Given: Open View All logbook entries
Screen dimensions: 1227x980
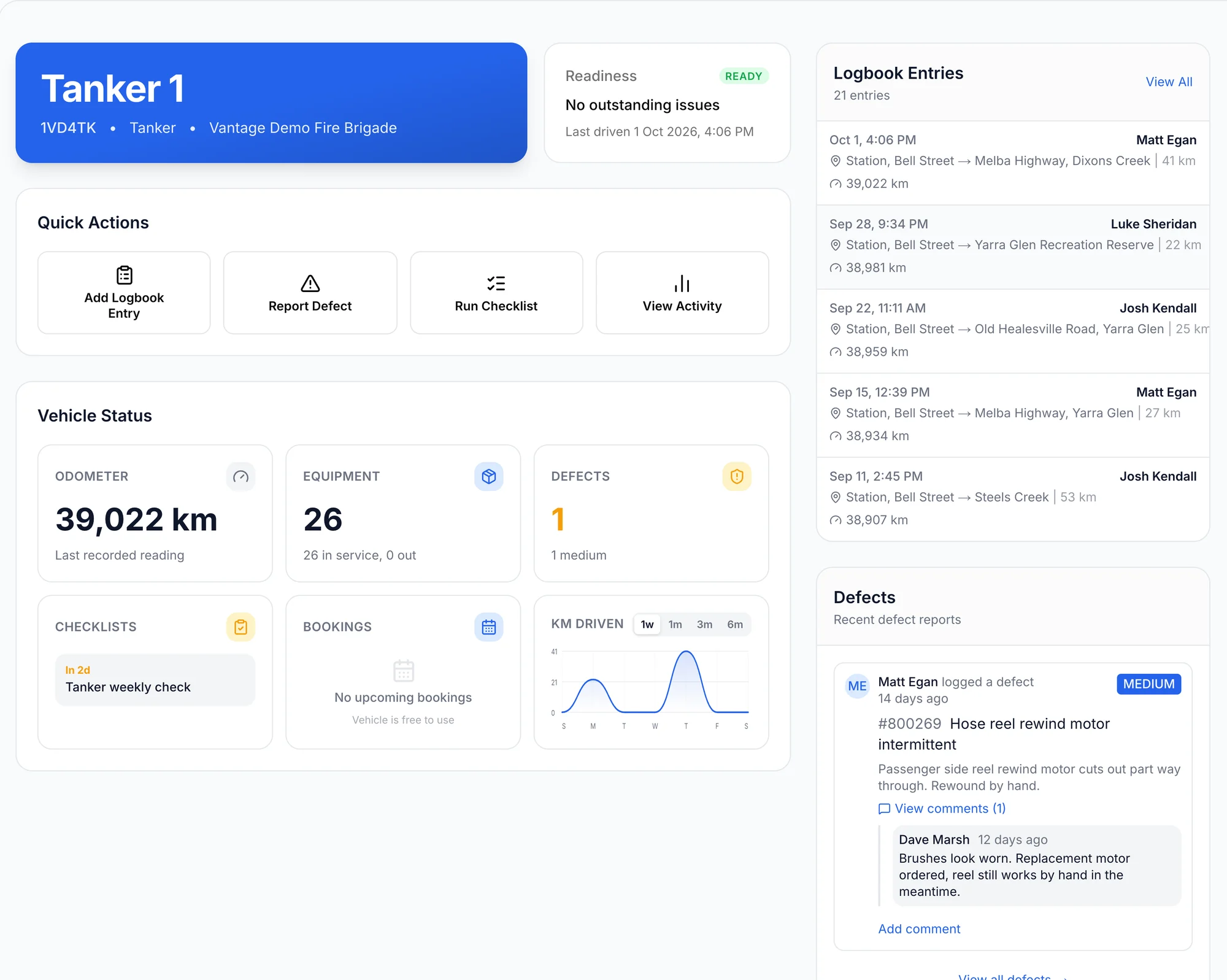Looking at the screenshot, I should click(x=1169, y=82).
